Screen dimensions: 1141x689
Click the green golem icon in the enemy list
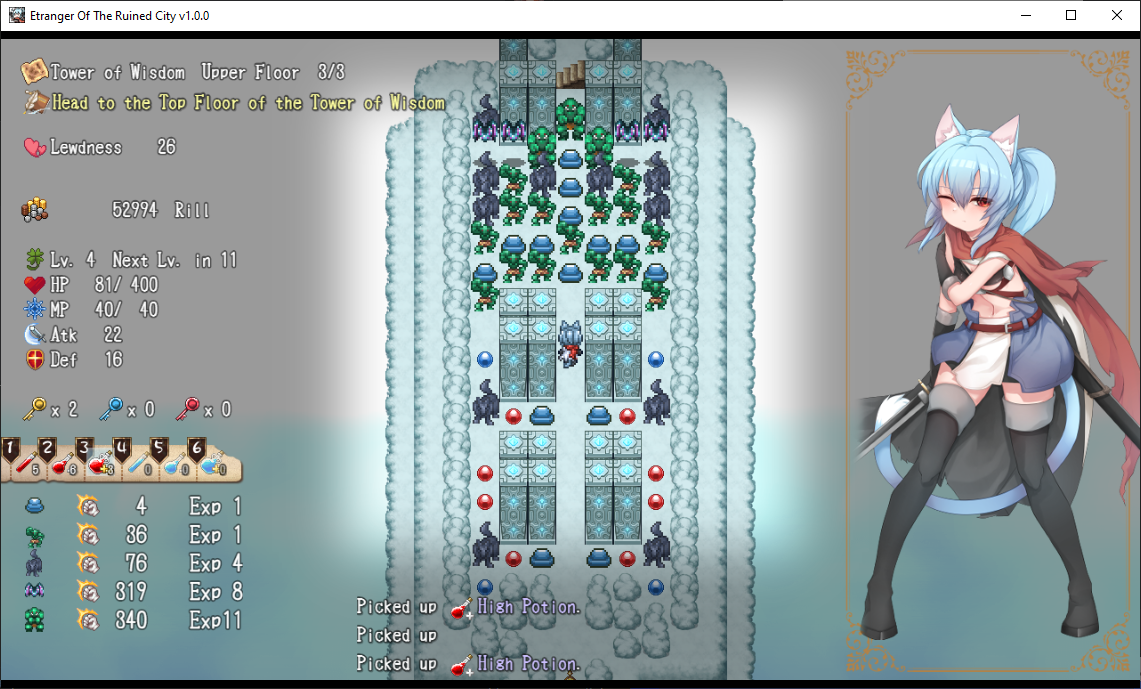click(34, 620)
